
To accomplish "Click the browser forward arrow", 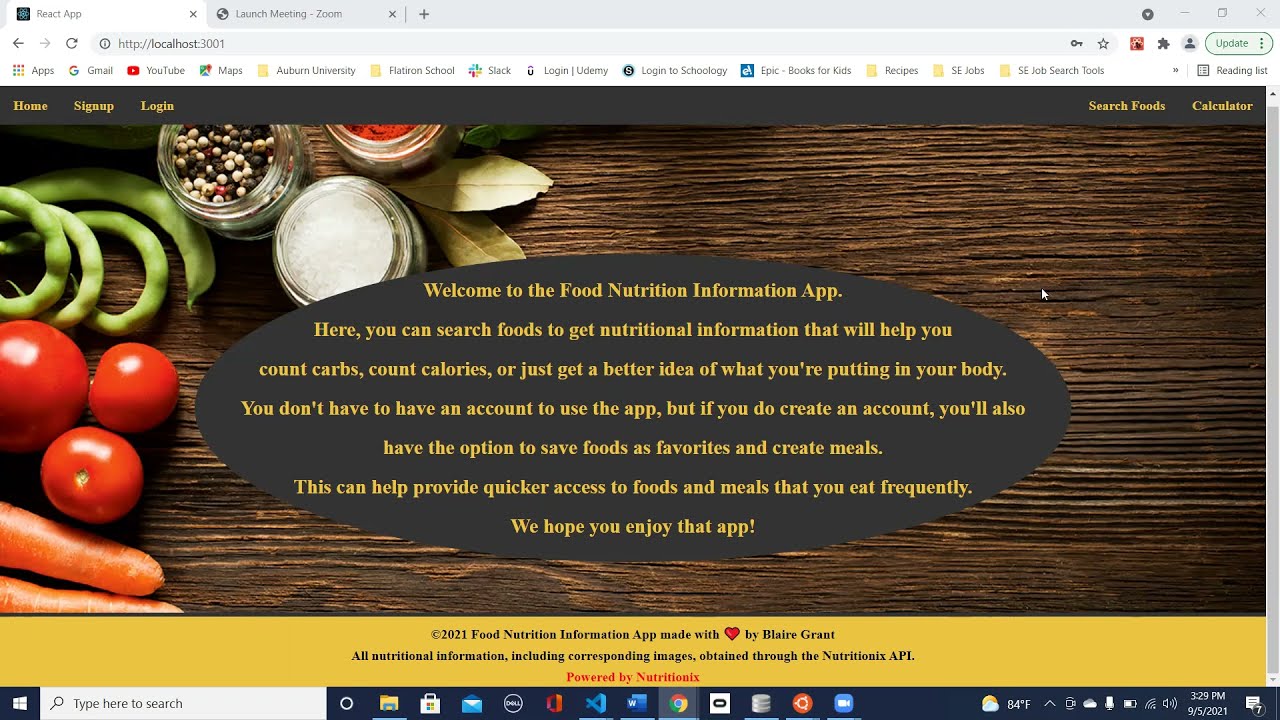I will tap(45, 43).
